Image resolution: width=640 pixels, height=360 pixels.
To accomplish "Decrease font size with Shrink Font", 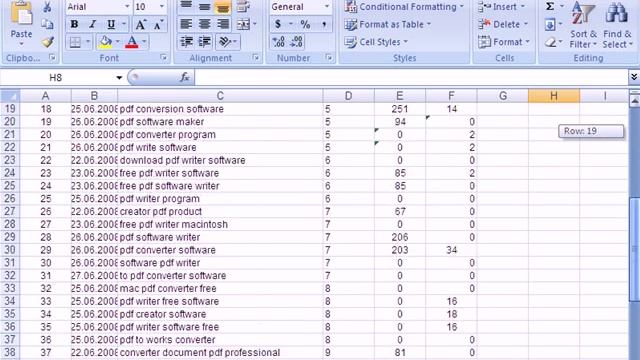I will point(158,24).
